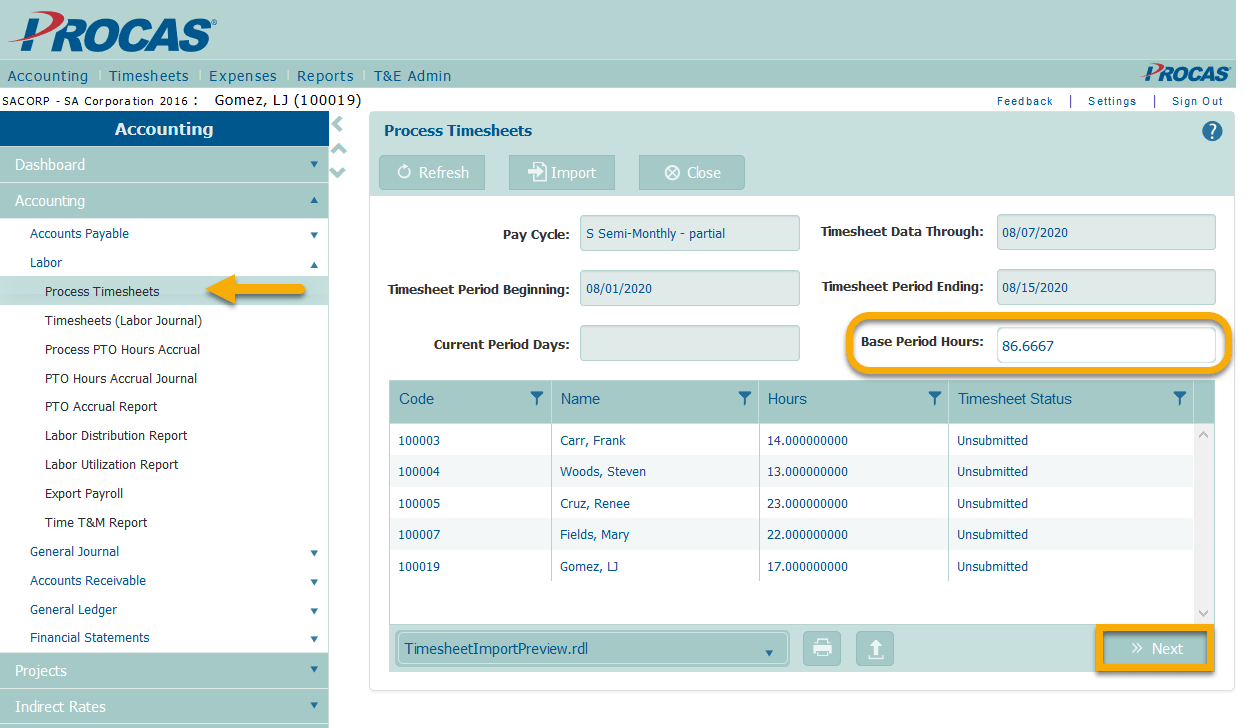Open the Reports top menu

(x=325, y=76)
